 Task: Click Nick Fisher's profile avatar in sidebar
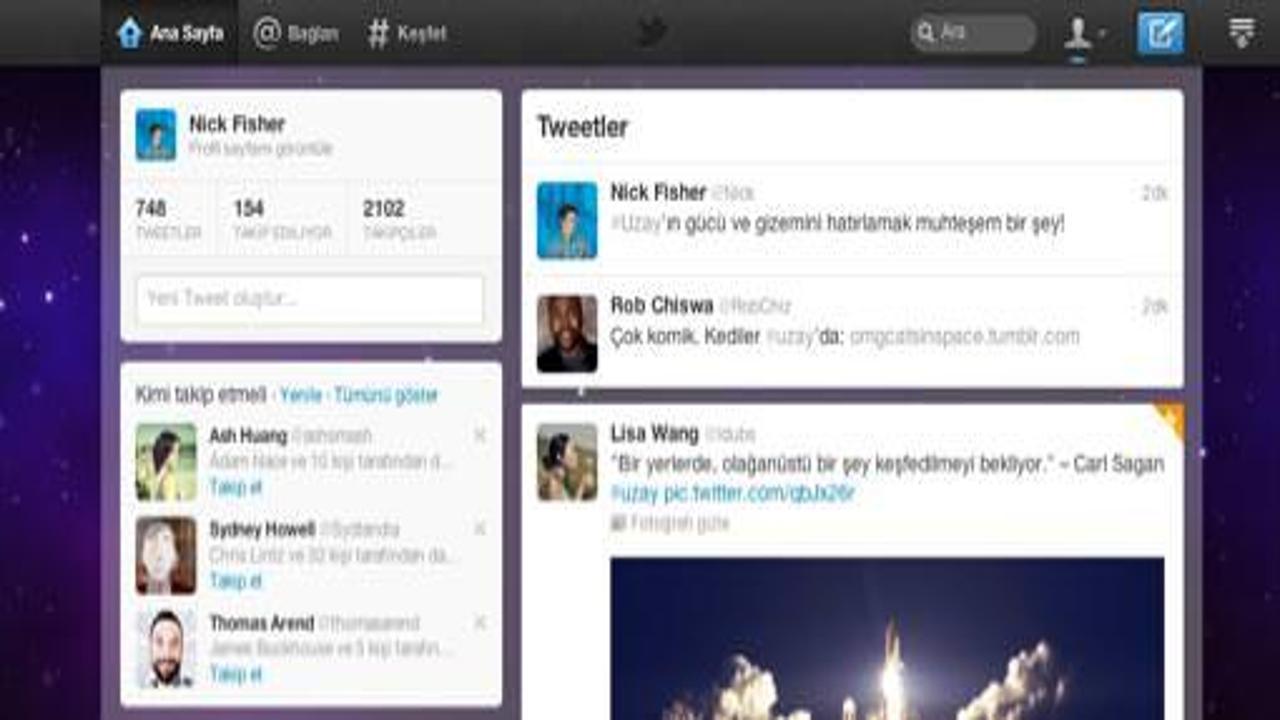tap(156, 135)
